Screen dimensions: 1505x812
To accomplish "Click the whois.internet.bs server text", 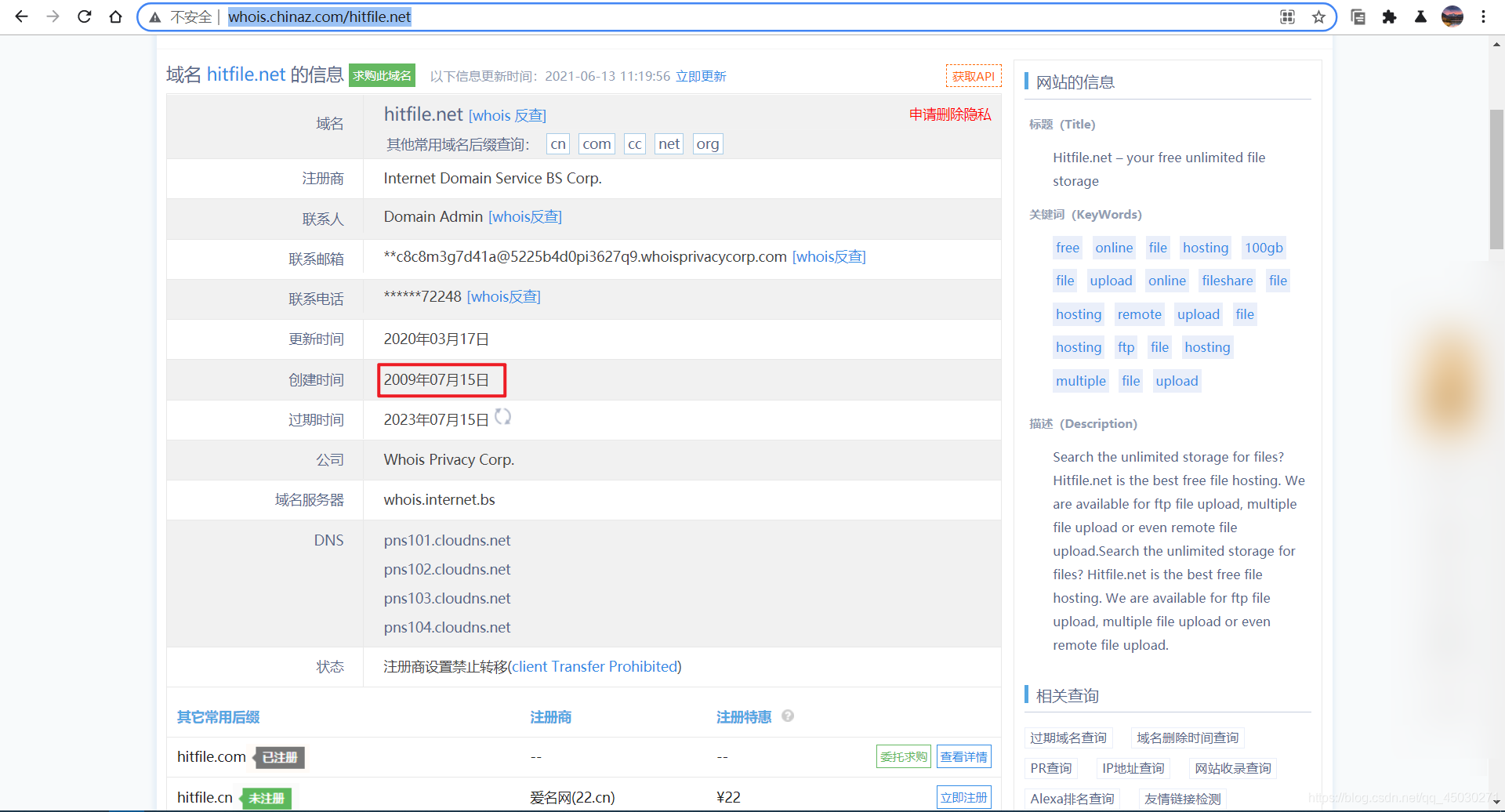I will tap(439, 499).
